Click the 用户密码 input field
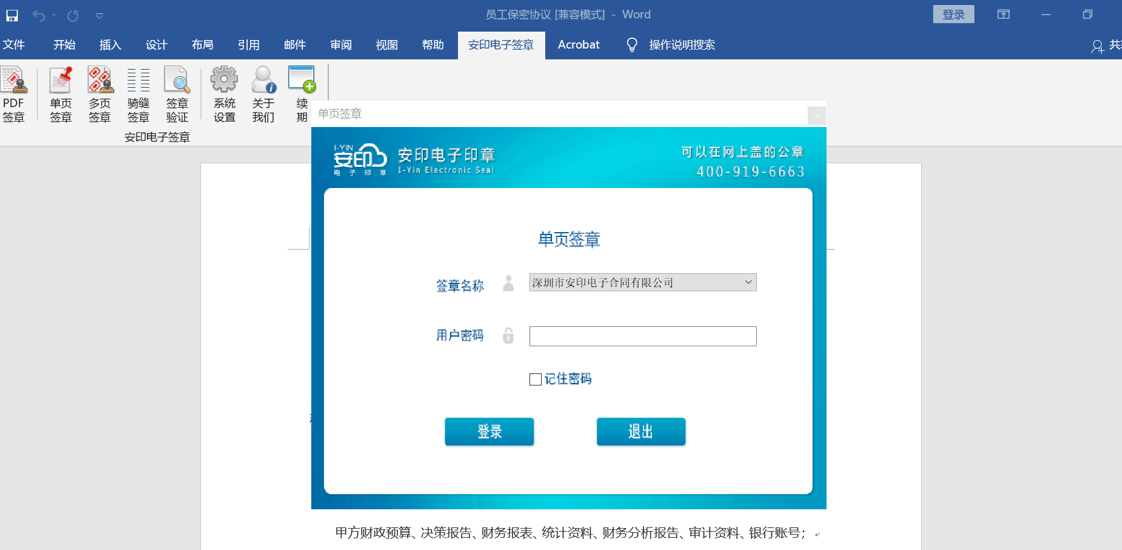 [x=643, y=336]
